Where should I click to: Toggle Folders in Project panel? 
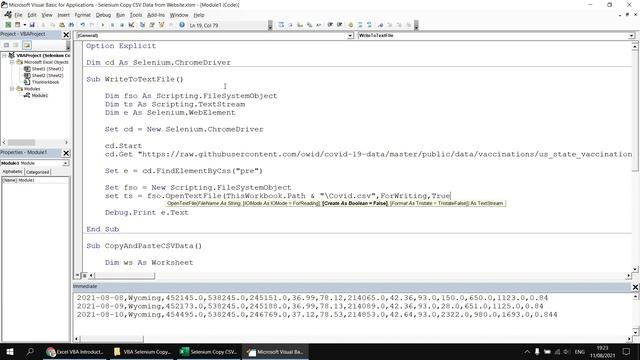coord(27,45)
